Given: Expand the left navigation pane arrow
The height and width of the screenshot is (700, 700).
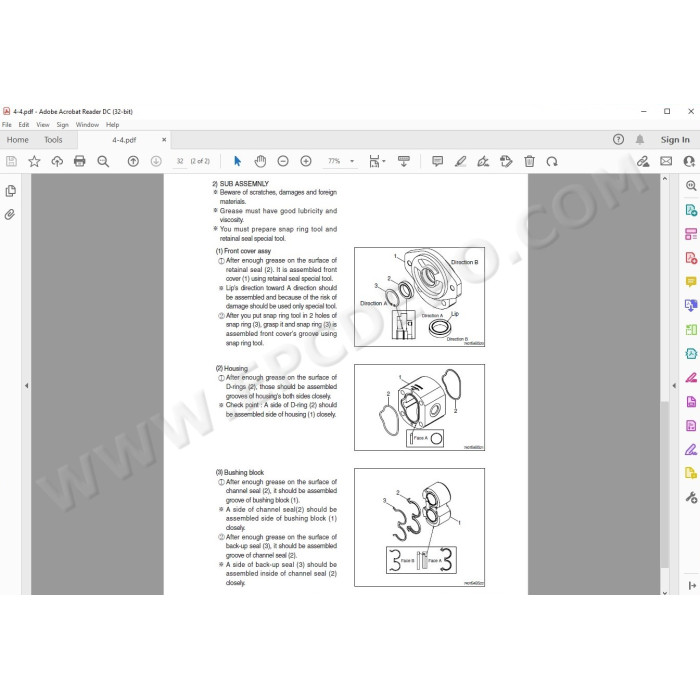Looking at the screenshot, I should click(x=26, y=385).
